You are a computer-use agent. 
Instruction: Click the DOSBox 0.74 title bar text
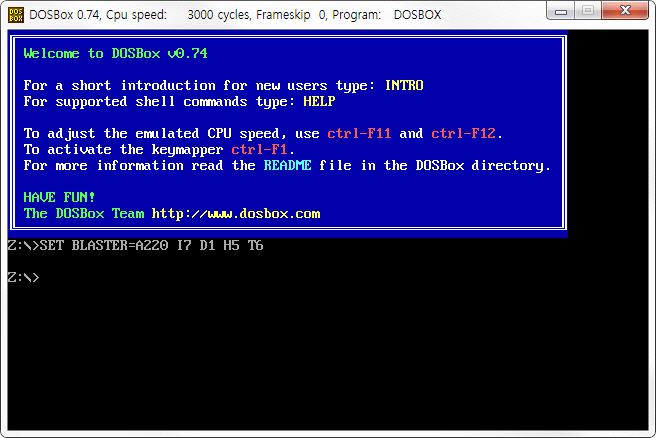click(x=64, y=15)
